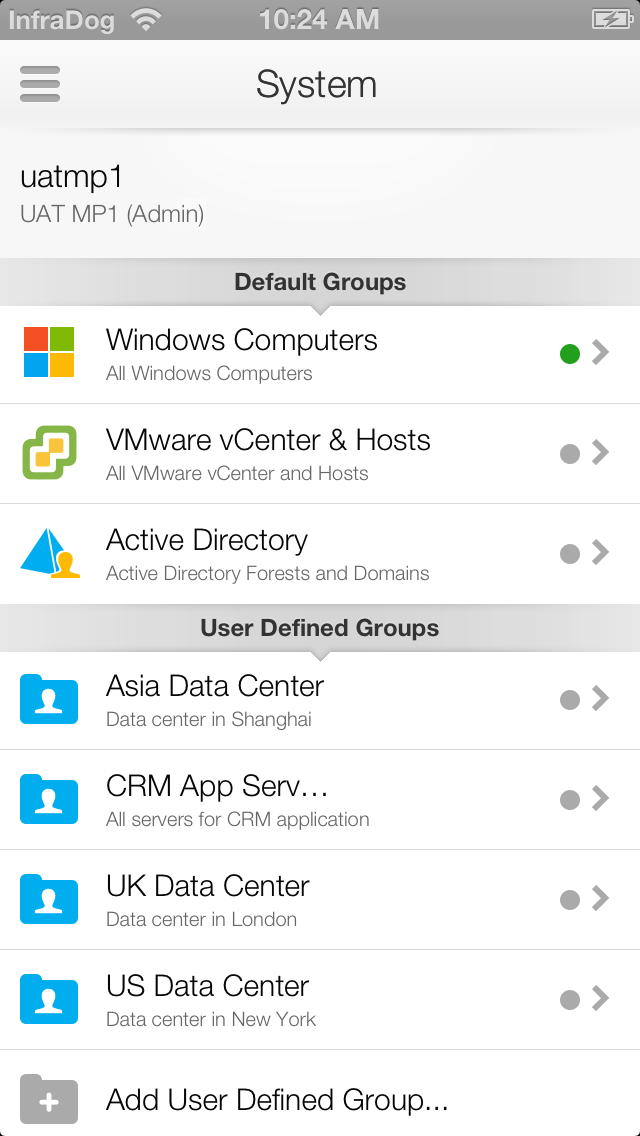Tap the battery indicator in the status bar

[x=612, y=19]
